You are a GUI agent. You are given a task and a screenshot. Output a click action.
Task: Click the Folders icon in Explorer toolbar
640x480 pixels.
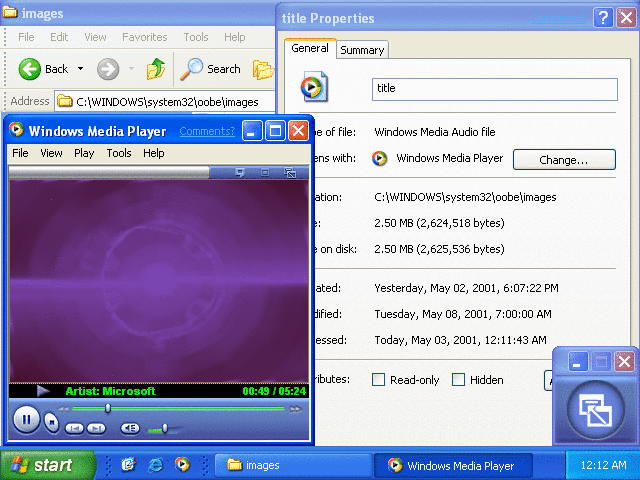click(263, 69)
